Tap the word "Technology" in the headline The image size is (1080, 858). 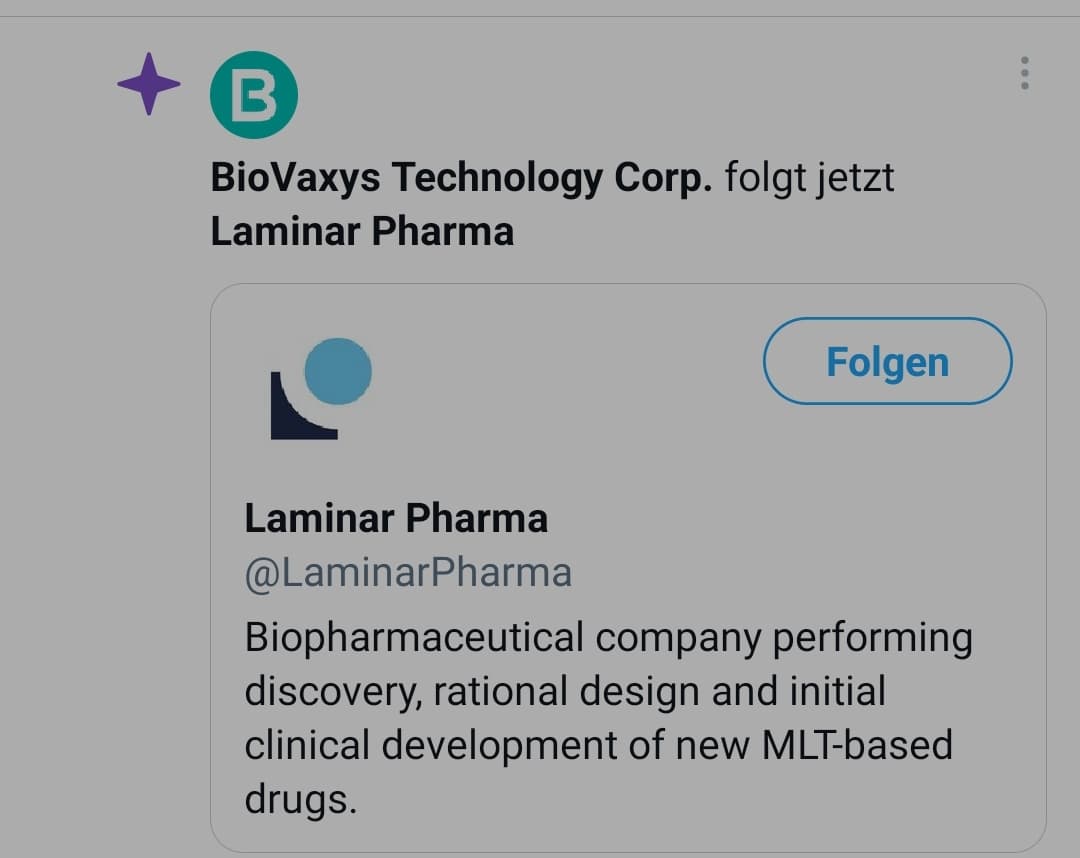pos(496,178)
